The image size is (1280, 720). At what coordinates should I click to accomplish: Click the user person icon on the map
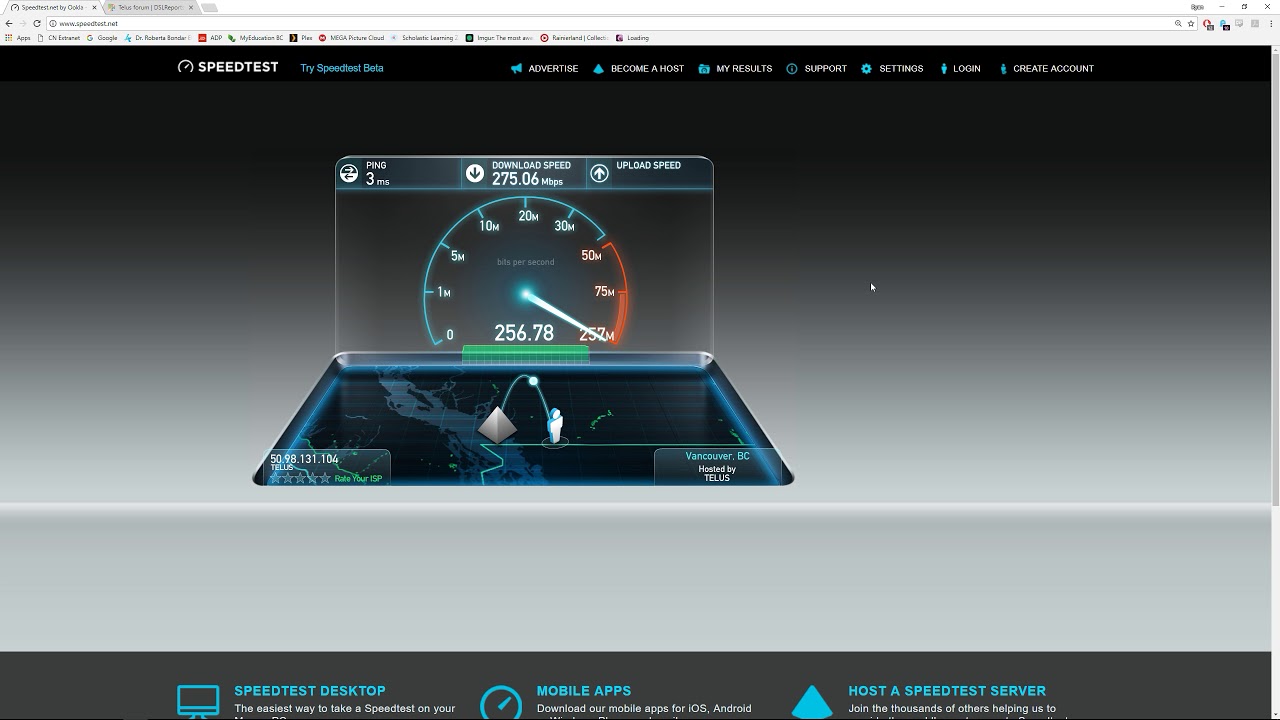(x=555, y=426)
